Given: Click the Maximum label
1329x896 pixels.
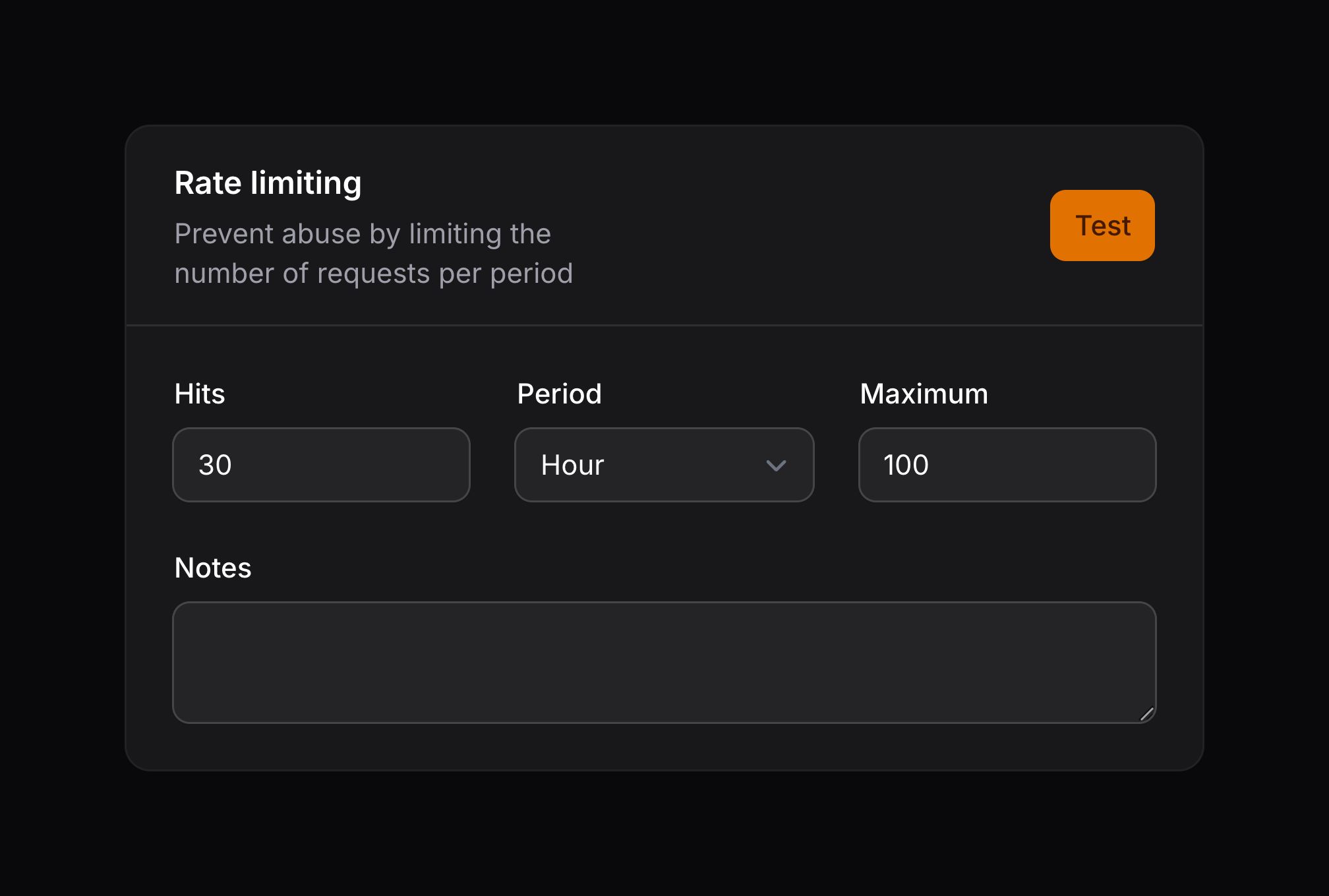Looking at the screenshot, I should [923, 393].
